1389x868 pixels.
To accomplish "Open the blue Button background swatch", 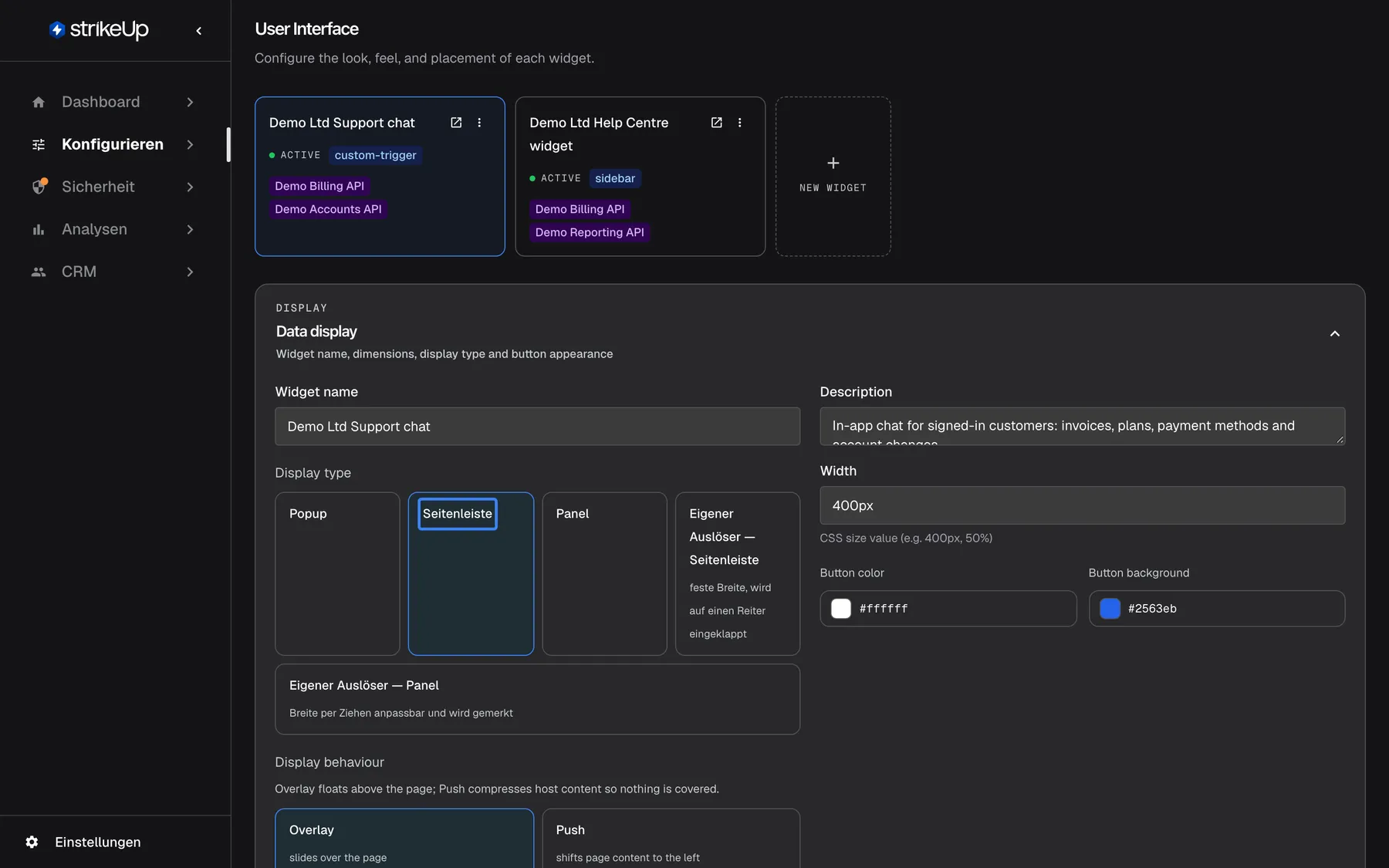I will click(1110, 609).
